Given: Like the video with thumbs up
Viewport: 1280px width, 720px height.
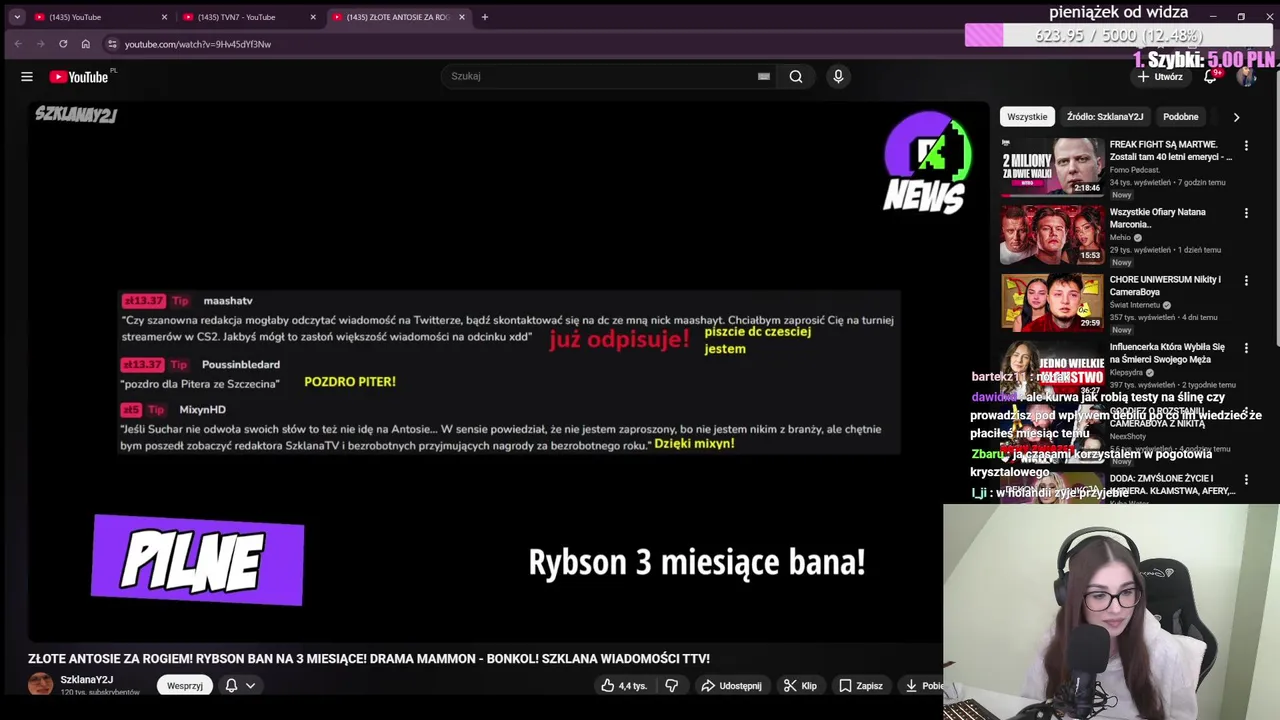Looking at the screenshot, I should coord(623,686).
